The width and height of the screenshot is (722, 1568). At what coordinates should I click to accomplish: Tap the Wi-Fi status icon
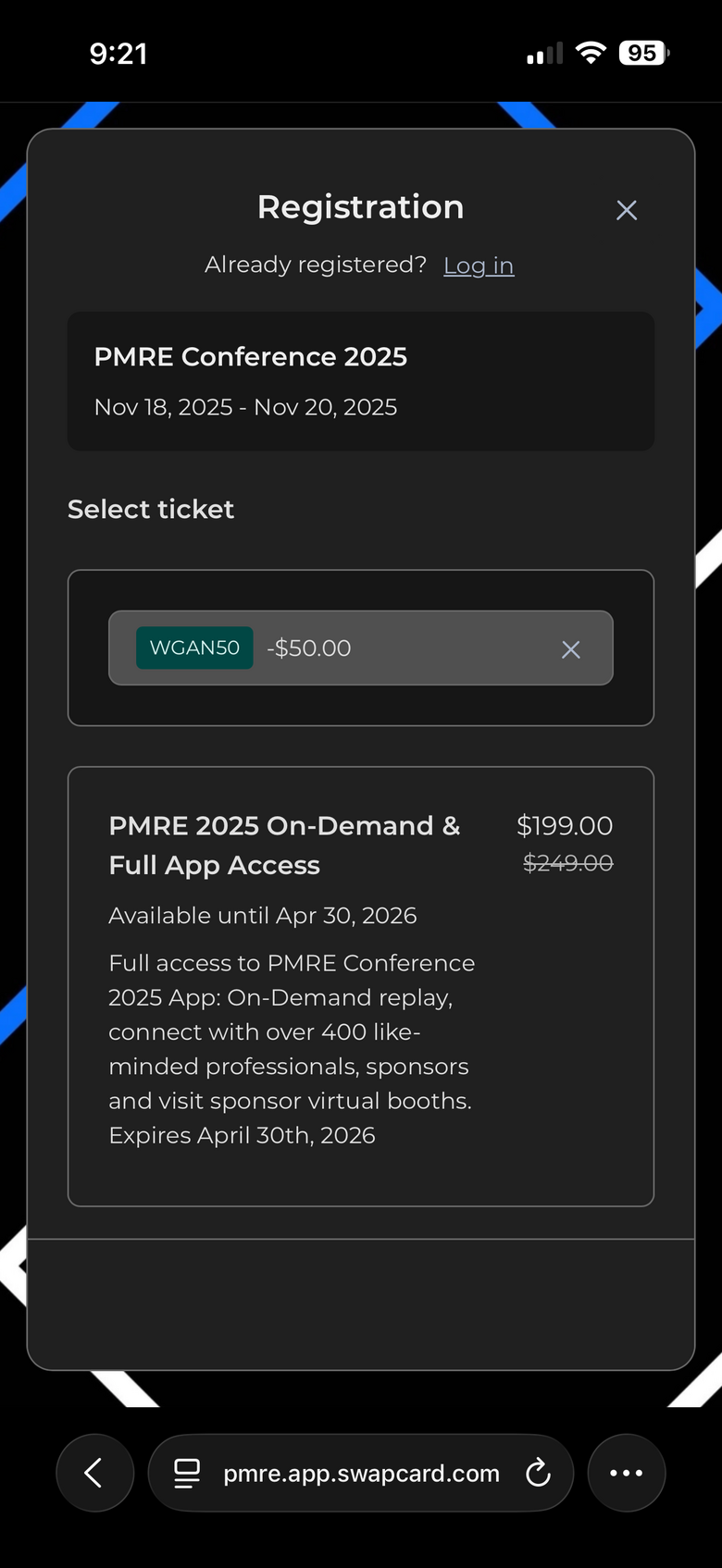pyautogui.click(x=590, y=53)
